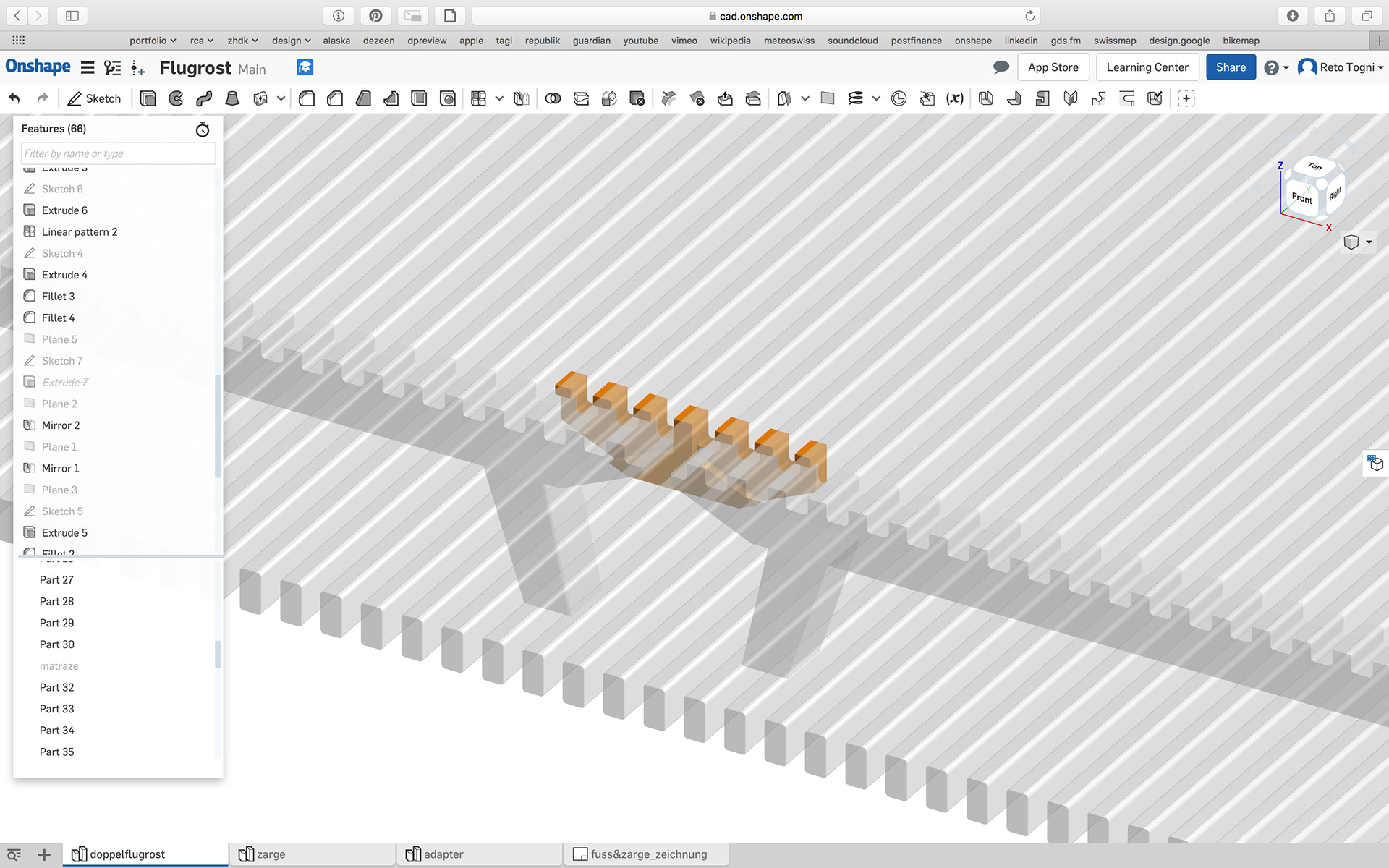Select the Sweep tool
The image size is (1389, 868).
click(204, 98)
